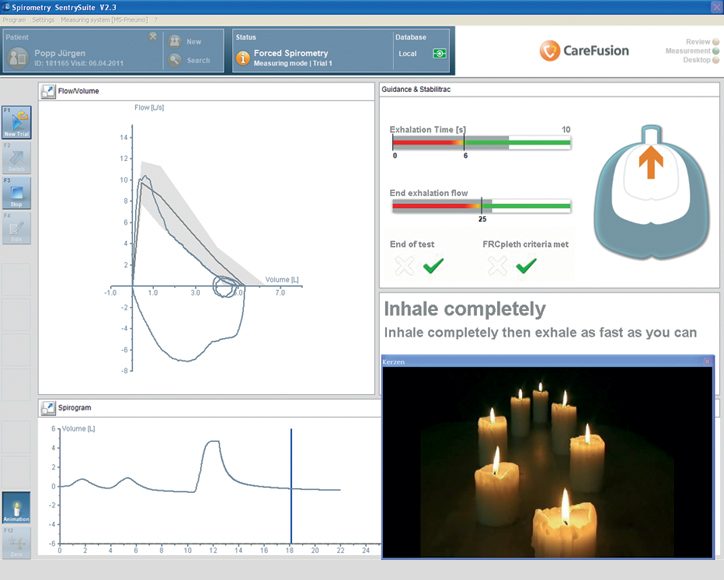Click the Forced Spirometry status text
The height and width of the screenshot is (580, 724).
click(x=291, y=53)
